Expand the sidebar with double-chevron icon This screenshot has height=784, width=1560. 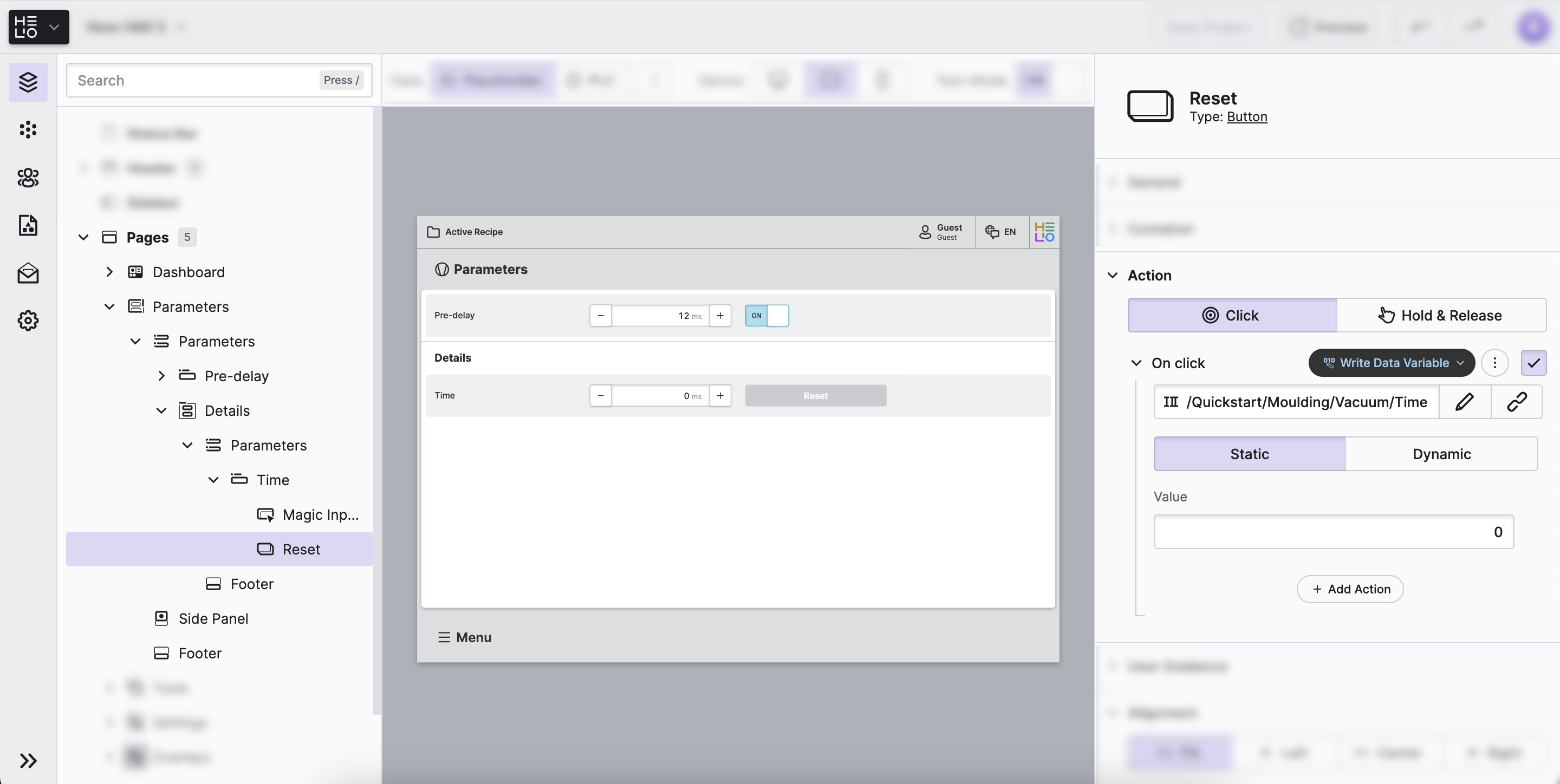(28, 760)
